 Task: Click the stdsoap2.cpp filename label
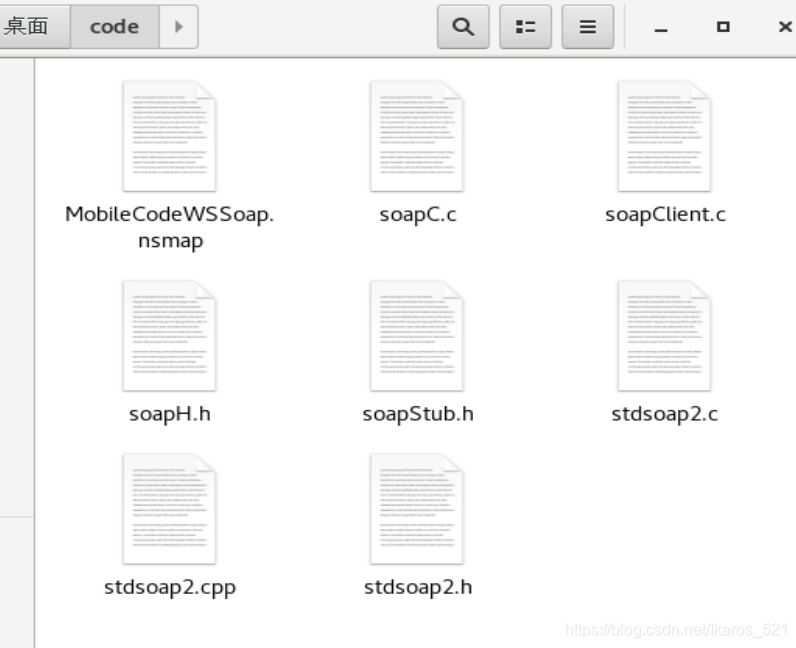pyautogui.click(x=170, y=588)
